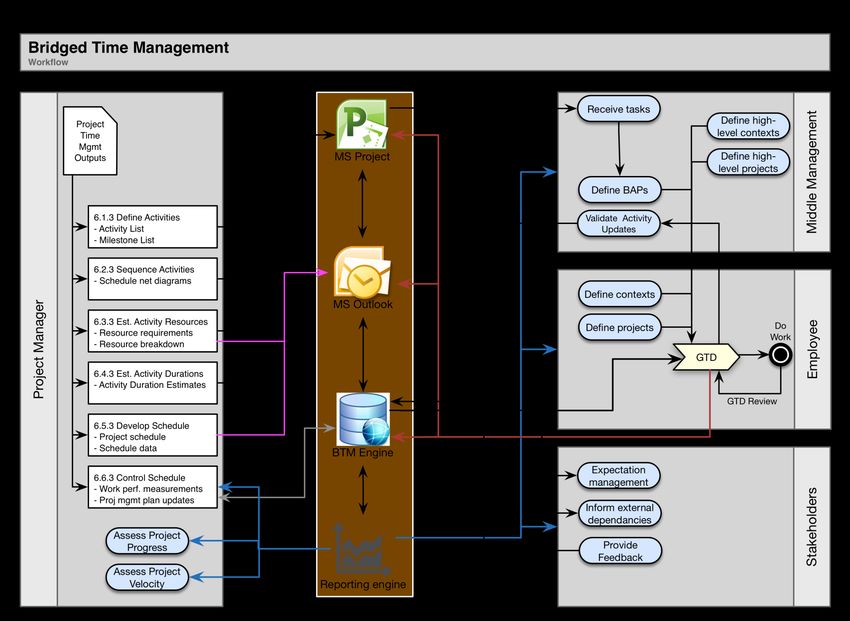Click the Define projects node
Viewport: 850px width, 621px height.
click(620, 328)
